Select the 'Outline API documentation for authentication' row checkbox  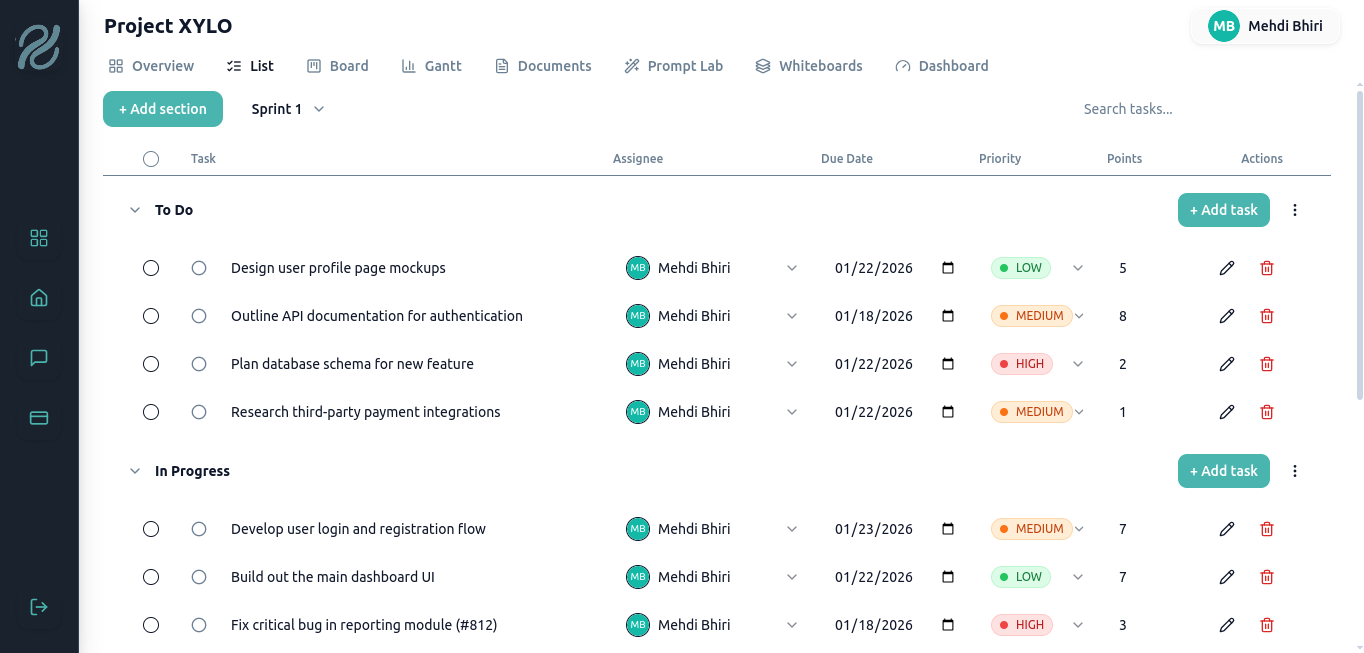[151, 316]
